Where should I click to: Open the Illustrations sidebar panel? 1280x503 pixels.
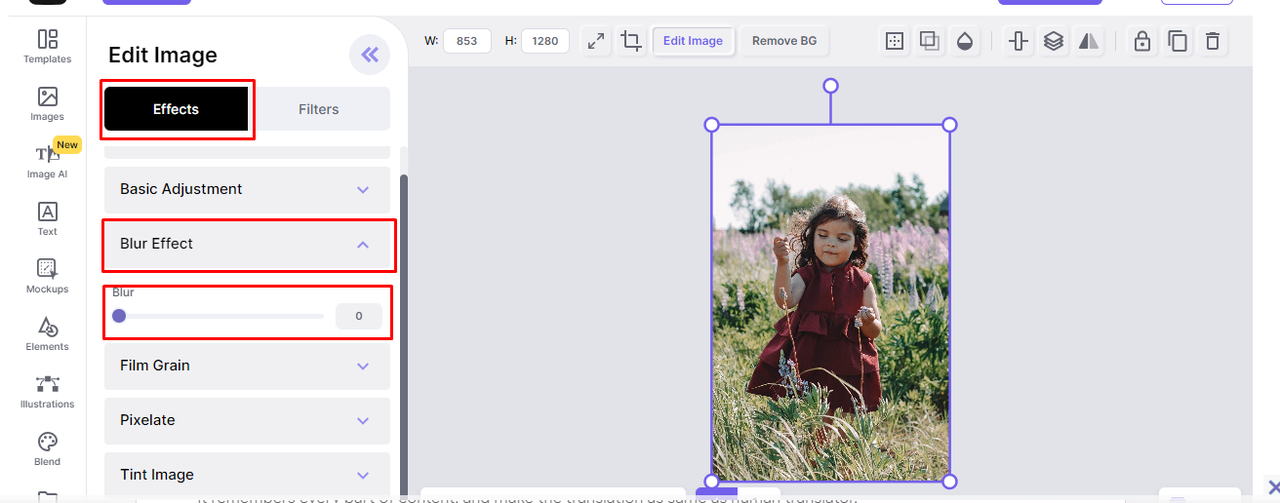click(47, 391)
